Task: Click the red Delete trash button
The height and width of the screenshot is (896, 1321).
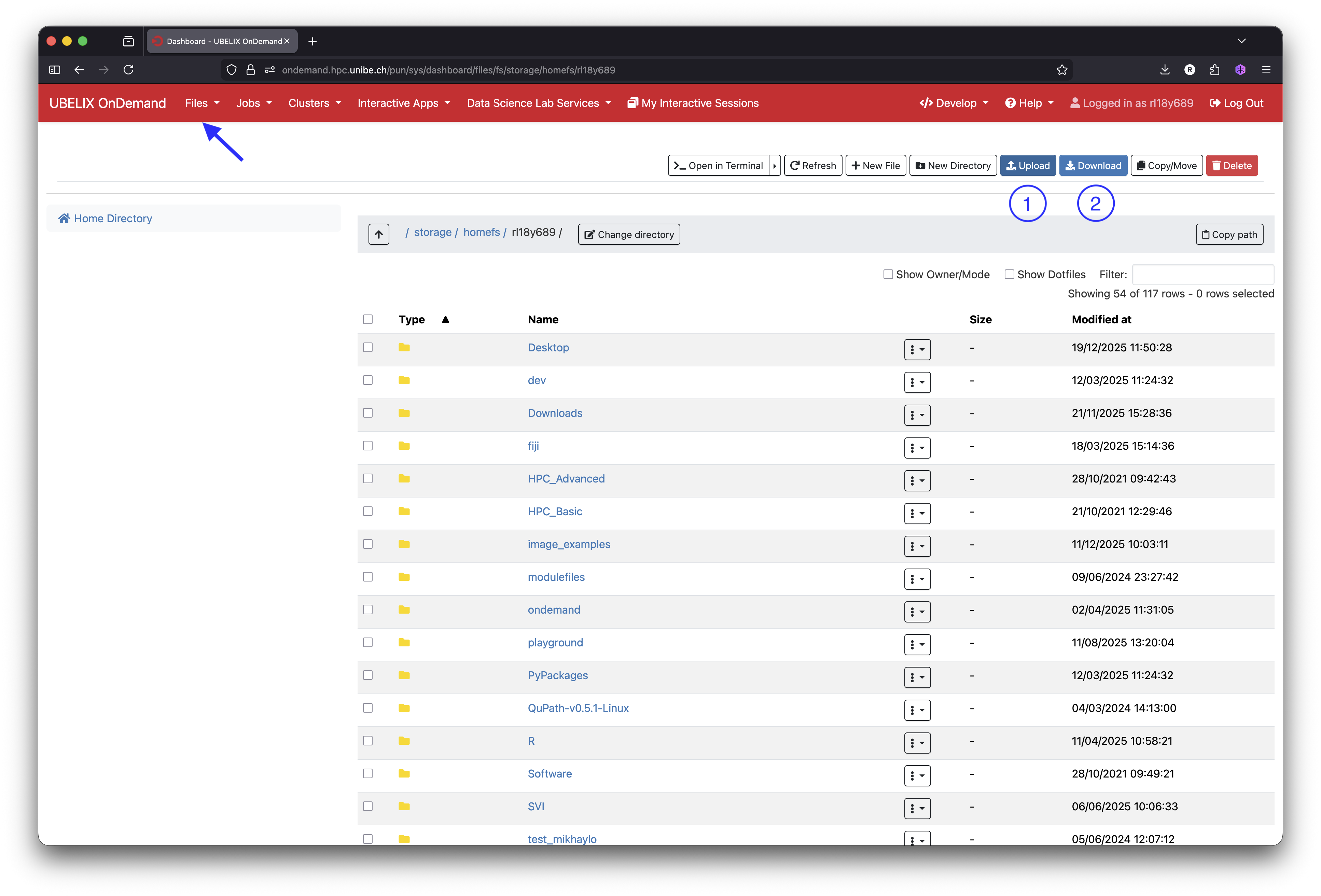Action: coord(1231,165)
